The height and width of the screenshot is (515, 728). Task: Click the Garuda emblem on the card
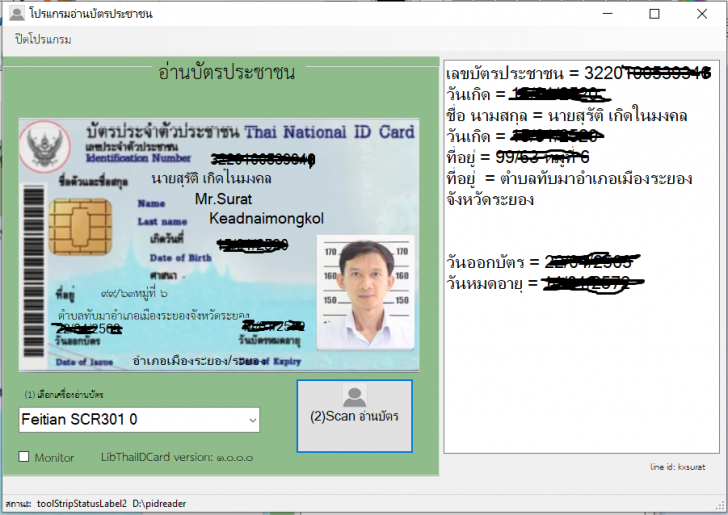tap(45, 146)
